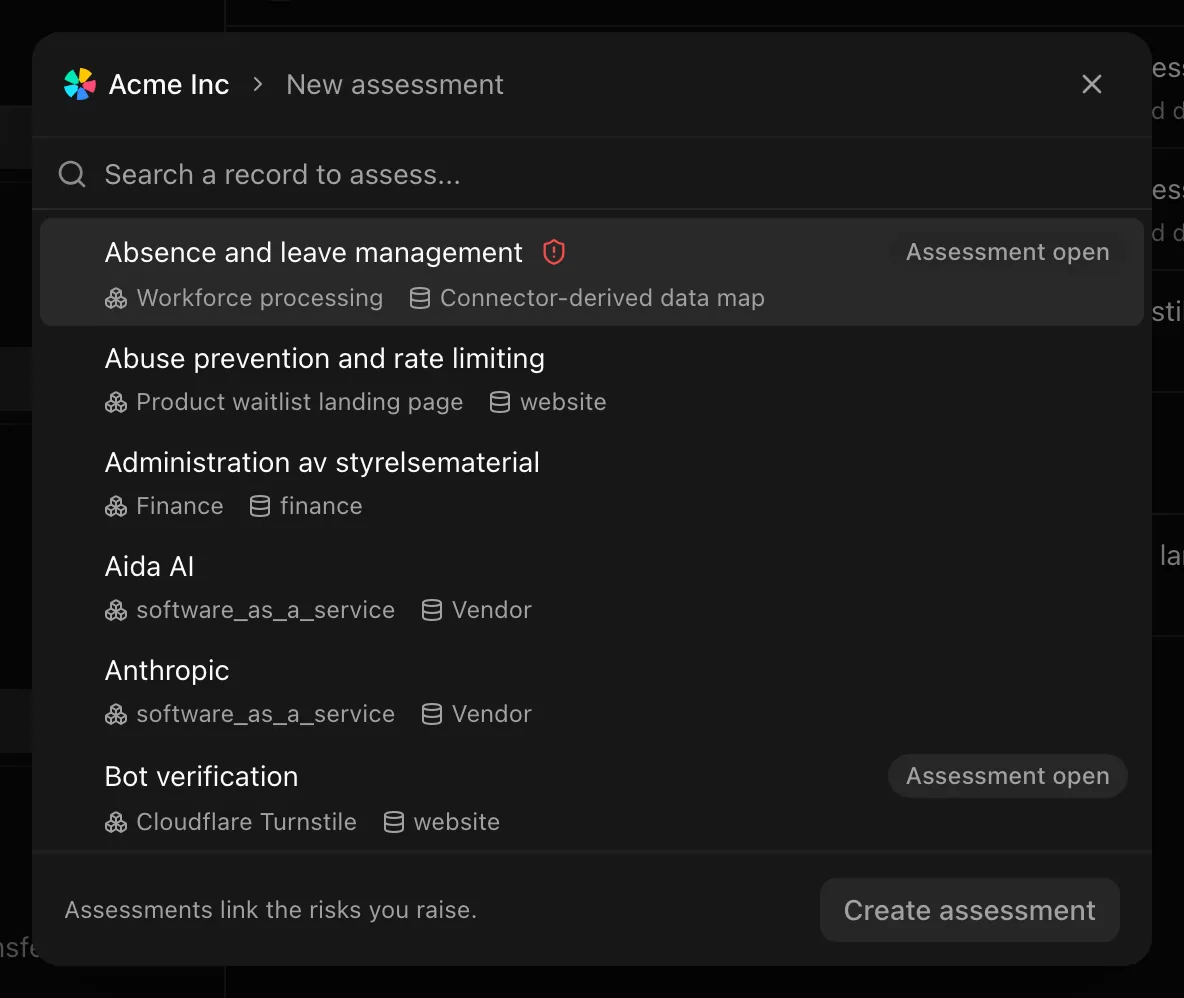Click the cubes icon beside Workforce processing
This screenshot has width=1184, height=998.
[x=116, y=298]
